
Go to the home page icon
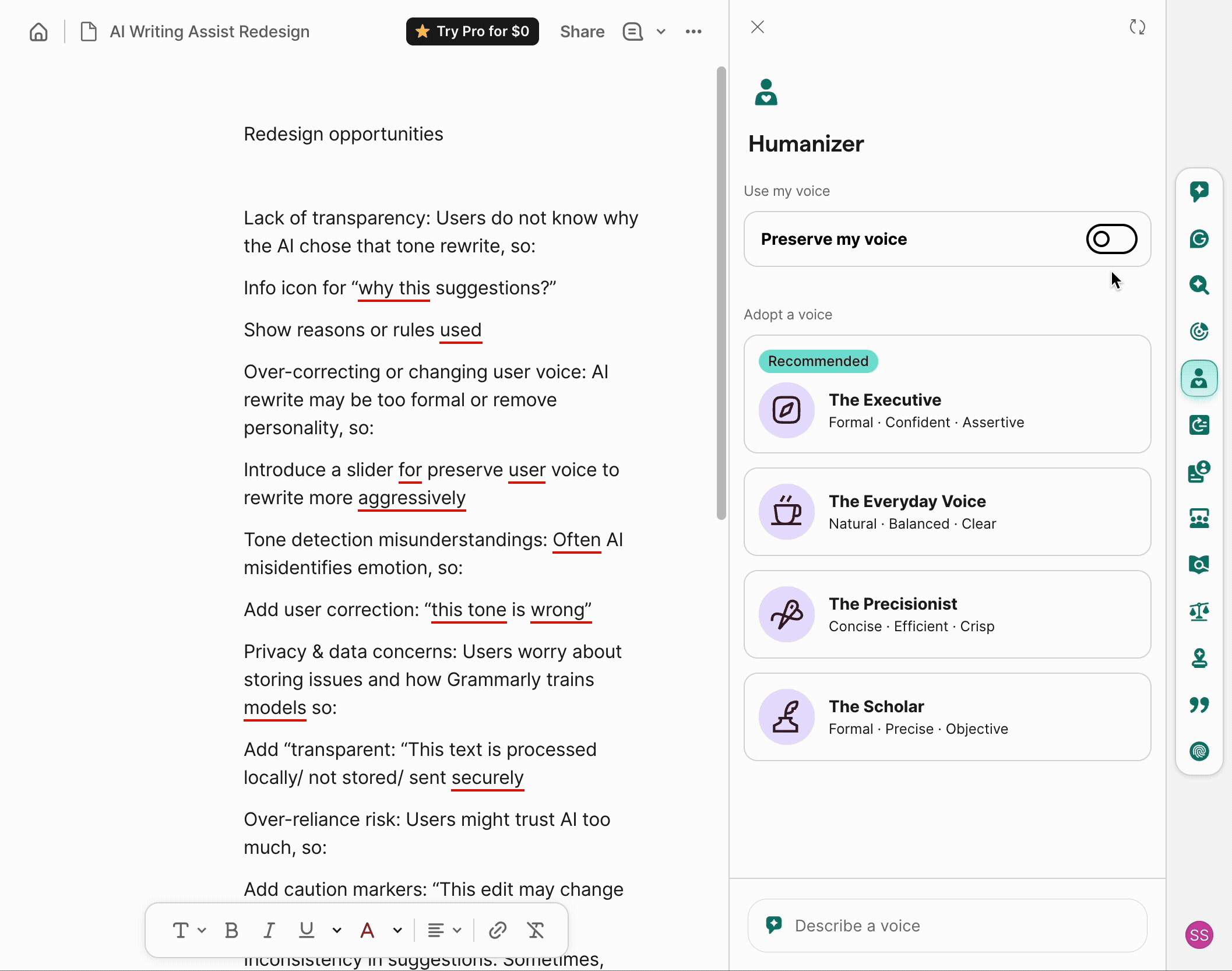(x=38, y=31)
